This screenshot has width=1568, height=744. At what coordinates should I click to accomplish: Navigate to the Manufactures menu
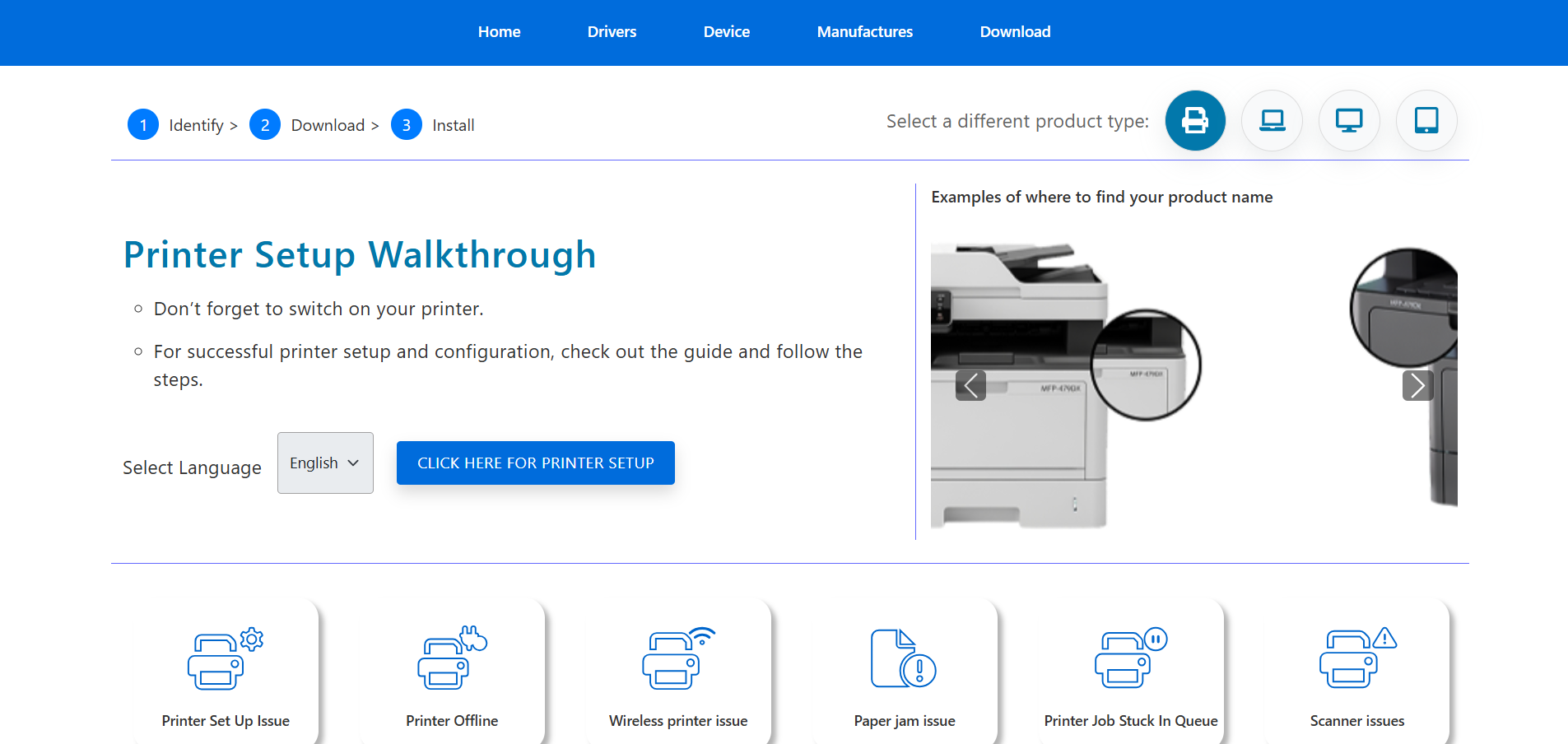pyautogui.click(x=864, y=32)
